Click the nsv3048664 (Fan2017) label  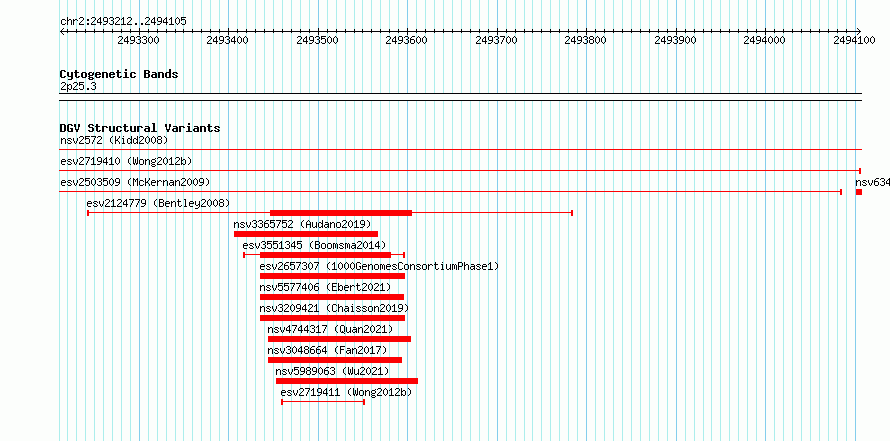(x=328, y=350)
